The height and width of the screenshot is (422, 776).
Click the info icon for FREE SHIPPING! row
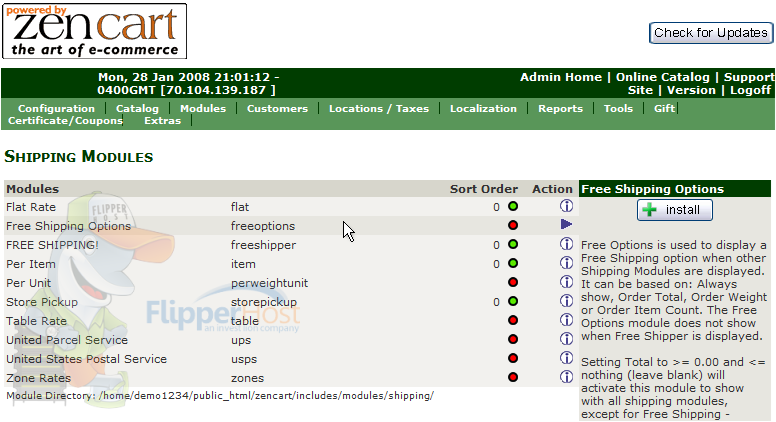tap(566, 244)
